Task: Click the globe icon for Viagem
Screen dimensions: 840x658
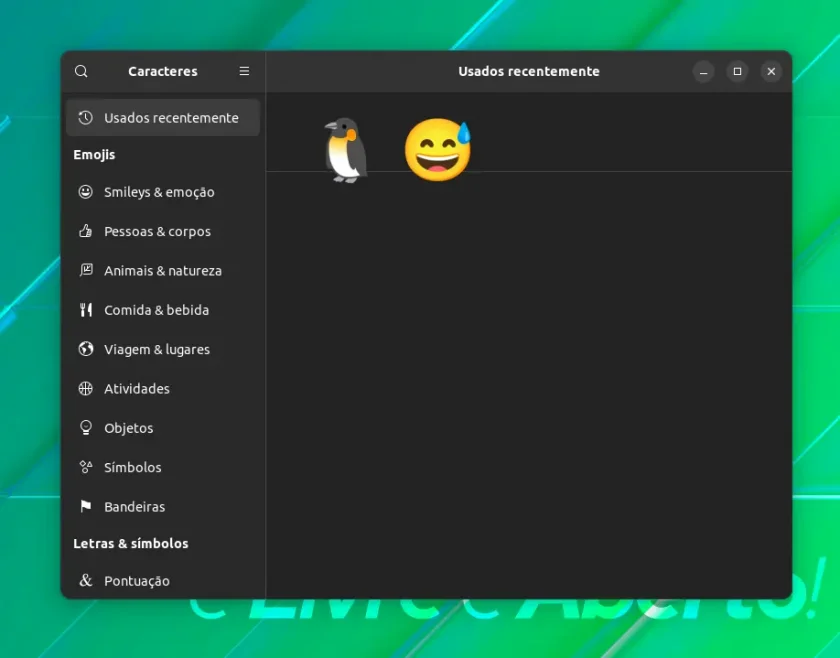Action: (x=86, y=349)
